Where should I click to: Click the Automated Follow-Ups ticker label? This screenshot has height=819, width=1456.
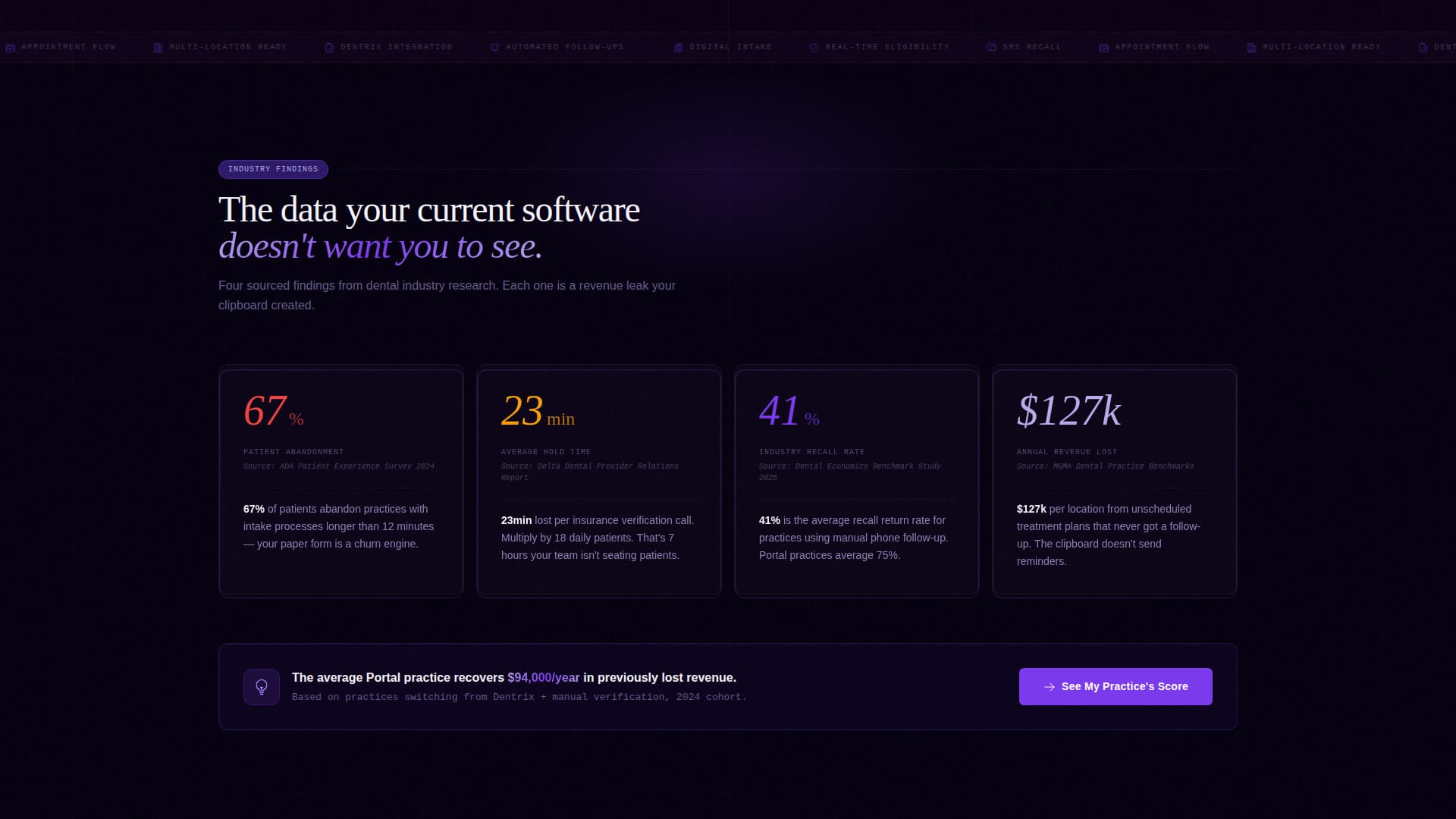click(x=565, y=47)
